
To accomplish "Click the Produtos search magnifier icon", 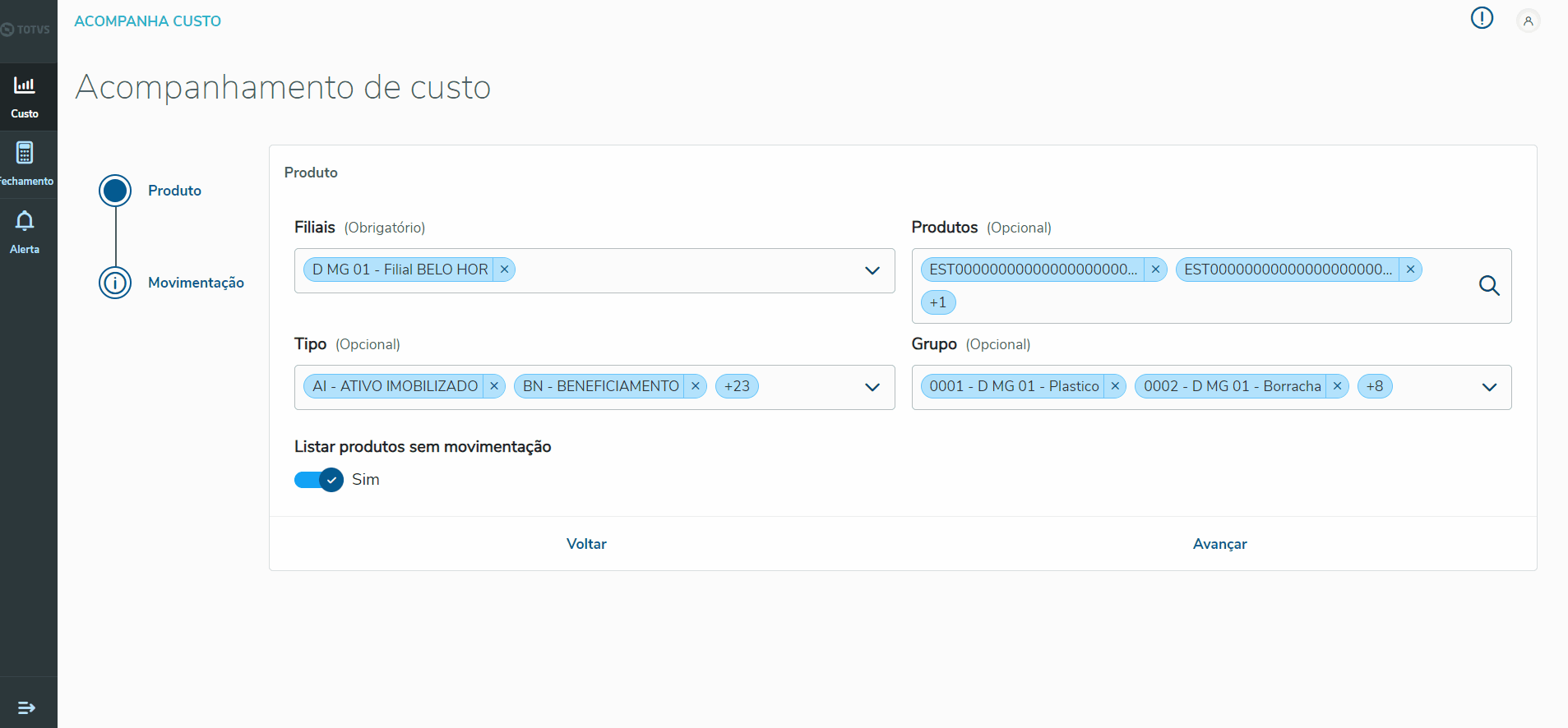I will click(x=1489, y=286).
